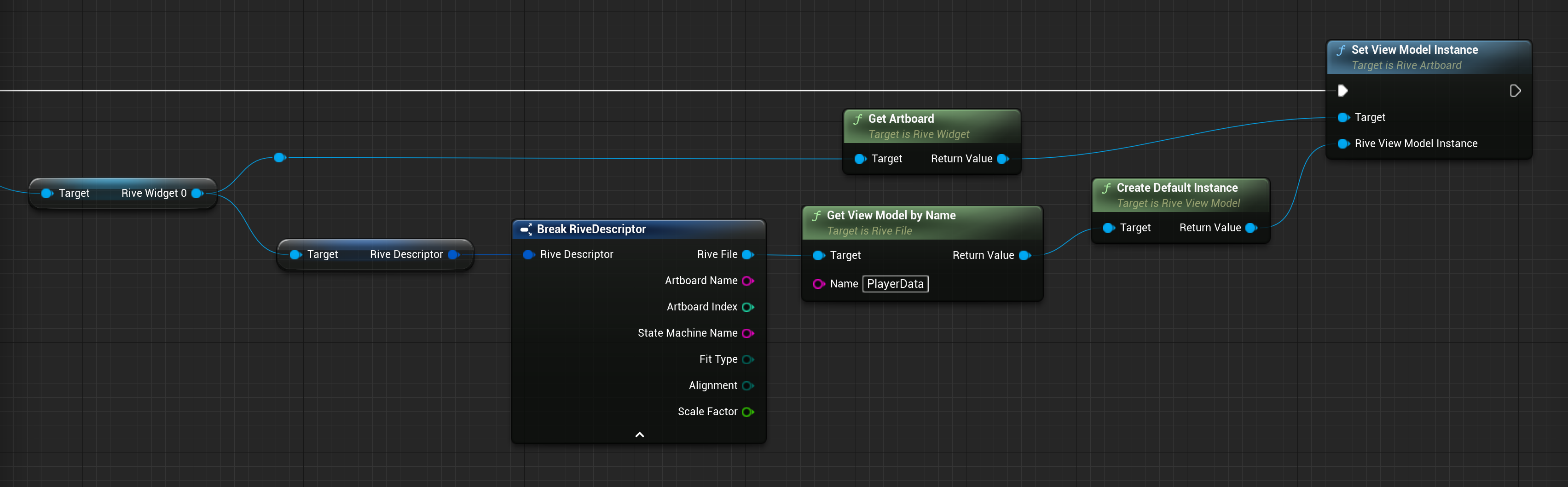Select the Create Default Instance node title
The image size is (1568, 487).
click(1177, 188)
